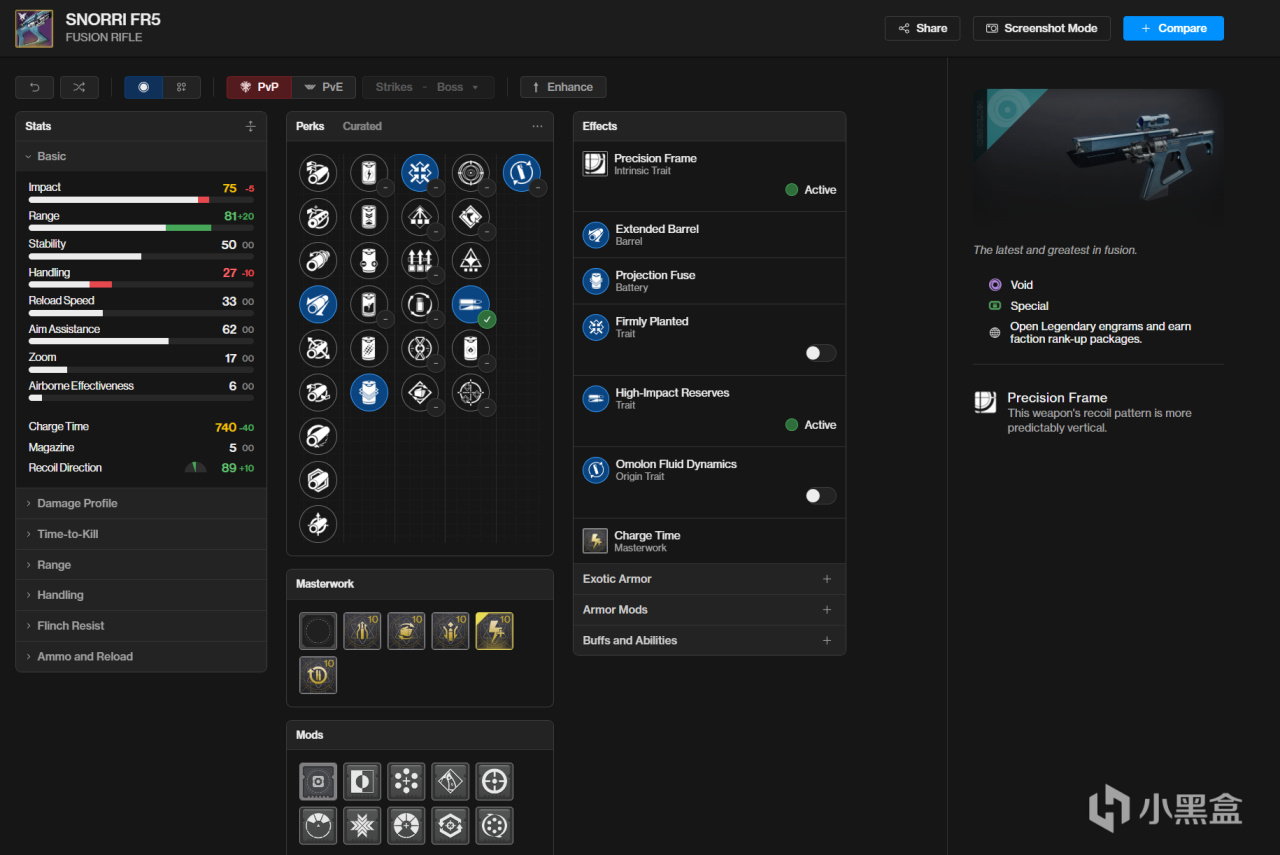The image size is (1280, 855).
Task: Click the Projection Fuse battery row in Effects
Action: [709, 281]
